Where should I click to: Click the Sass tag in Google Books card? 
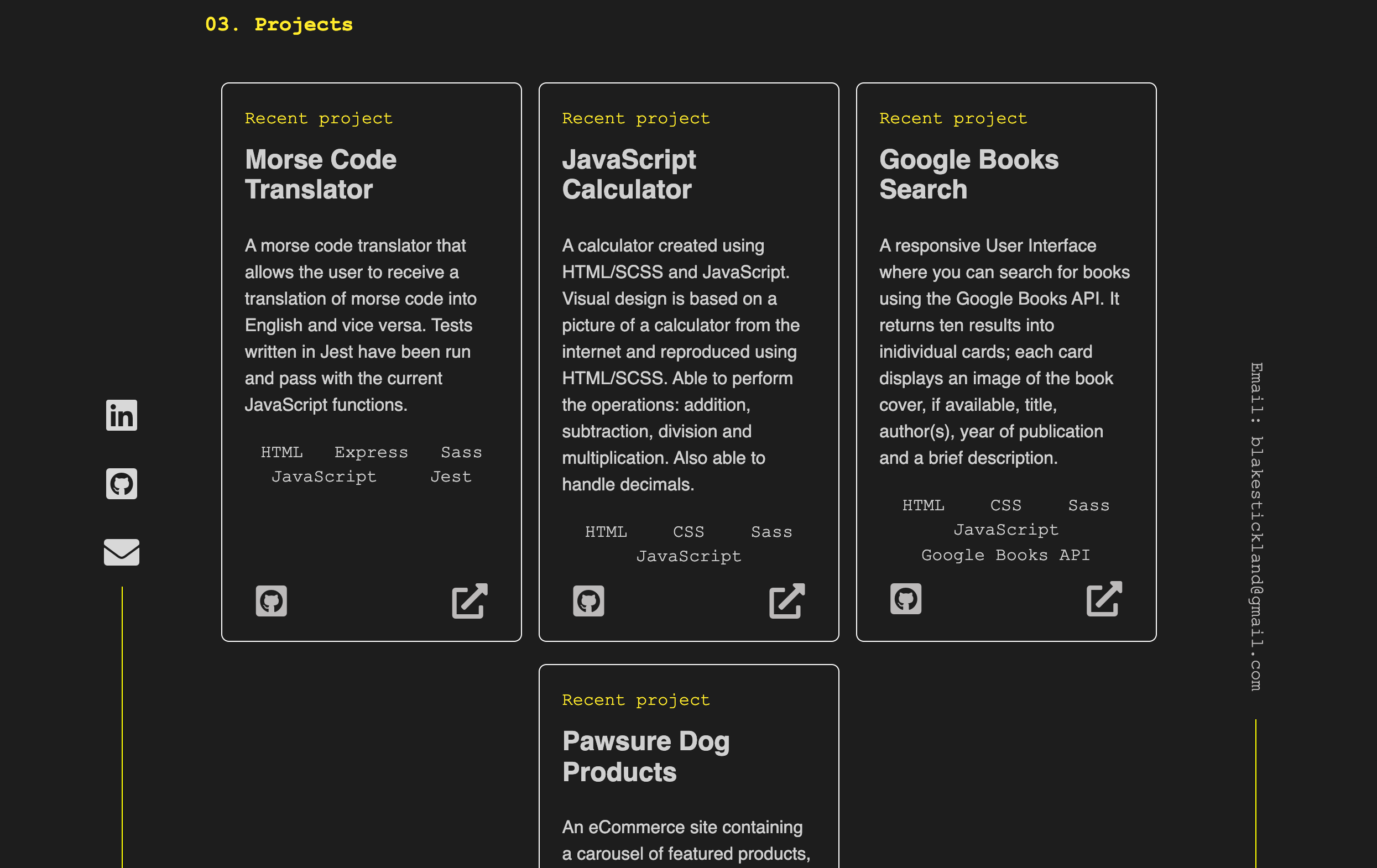[x=1088, y=505]
